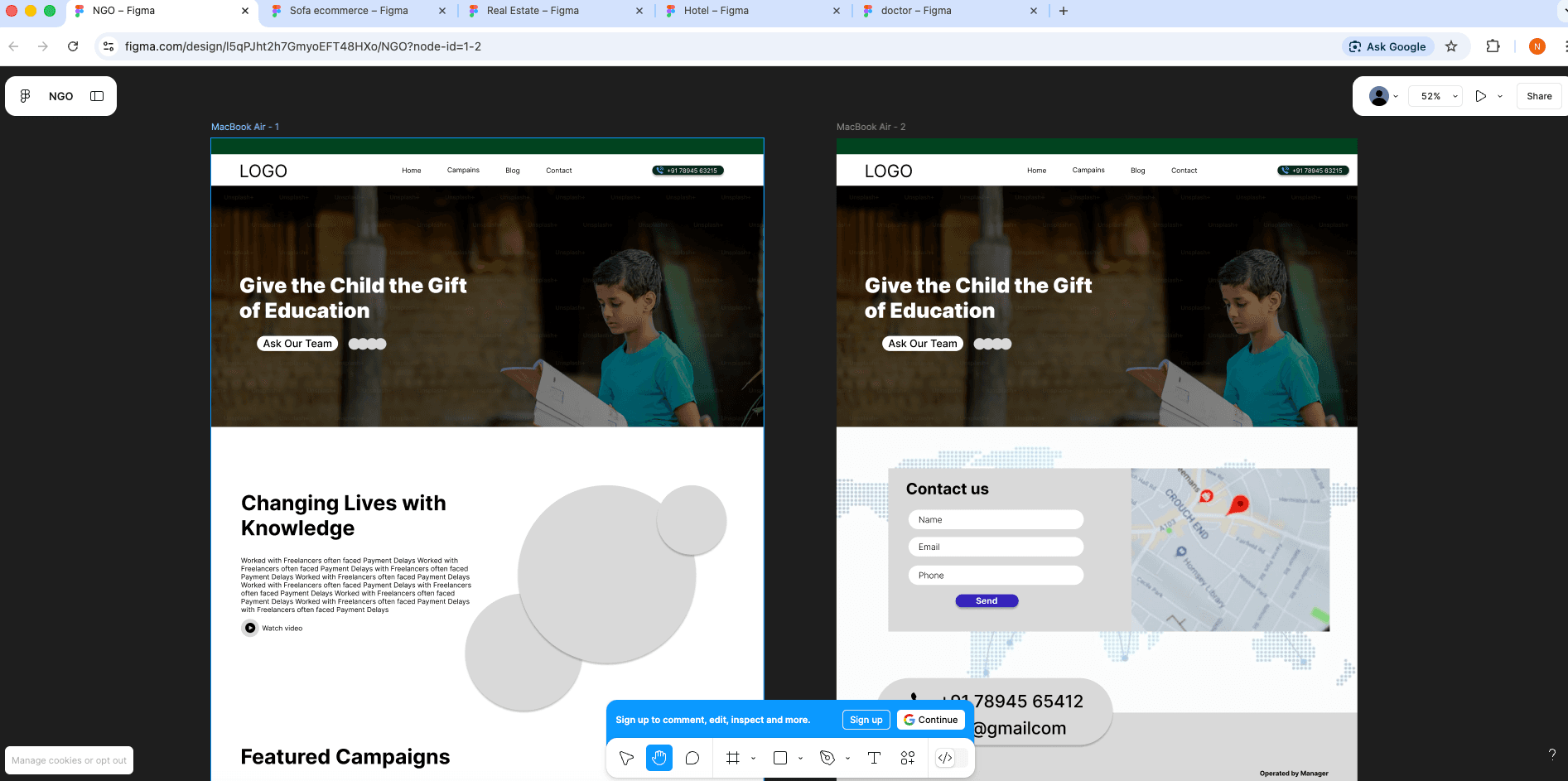Select the Rectangle shape tool
Screen dimensions: 1568x781
tap(780, 758)
